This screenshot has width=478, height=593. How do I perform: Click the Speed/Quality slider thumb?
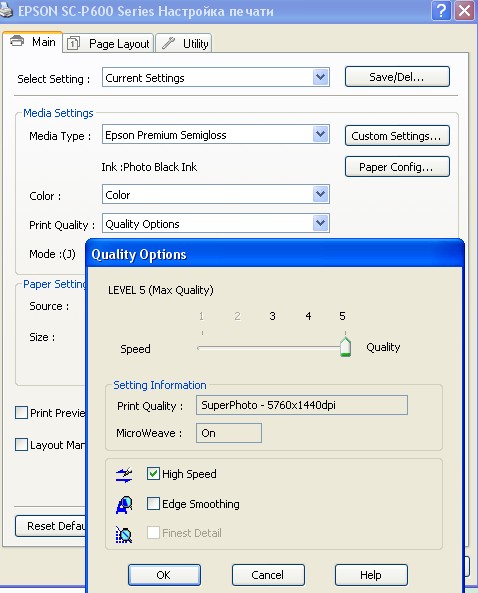[x=345, y=346]
